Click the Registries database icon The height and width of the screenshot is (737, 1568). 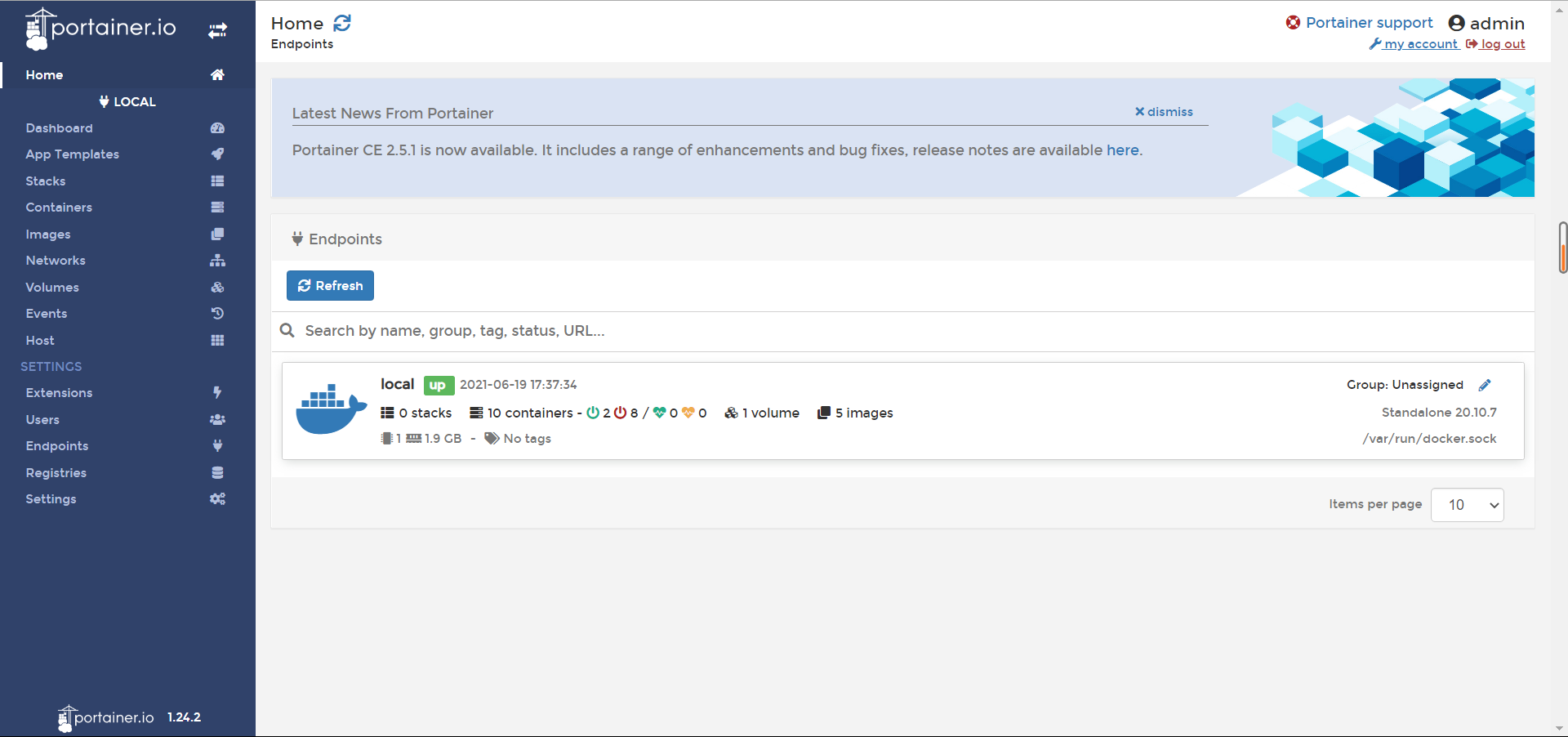click(217, 473)
